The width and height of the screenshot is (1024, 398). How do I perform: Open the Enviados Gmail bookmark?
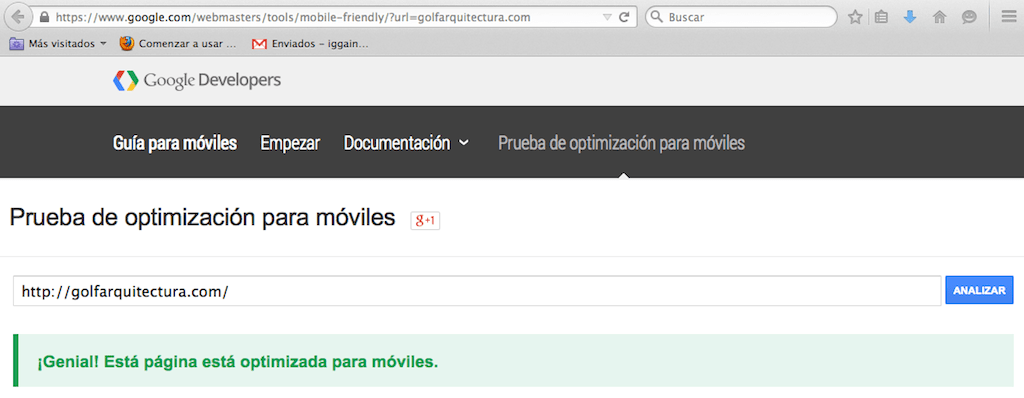[x=310, y=44]
